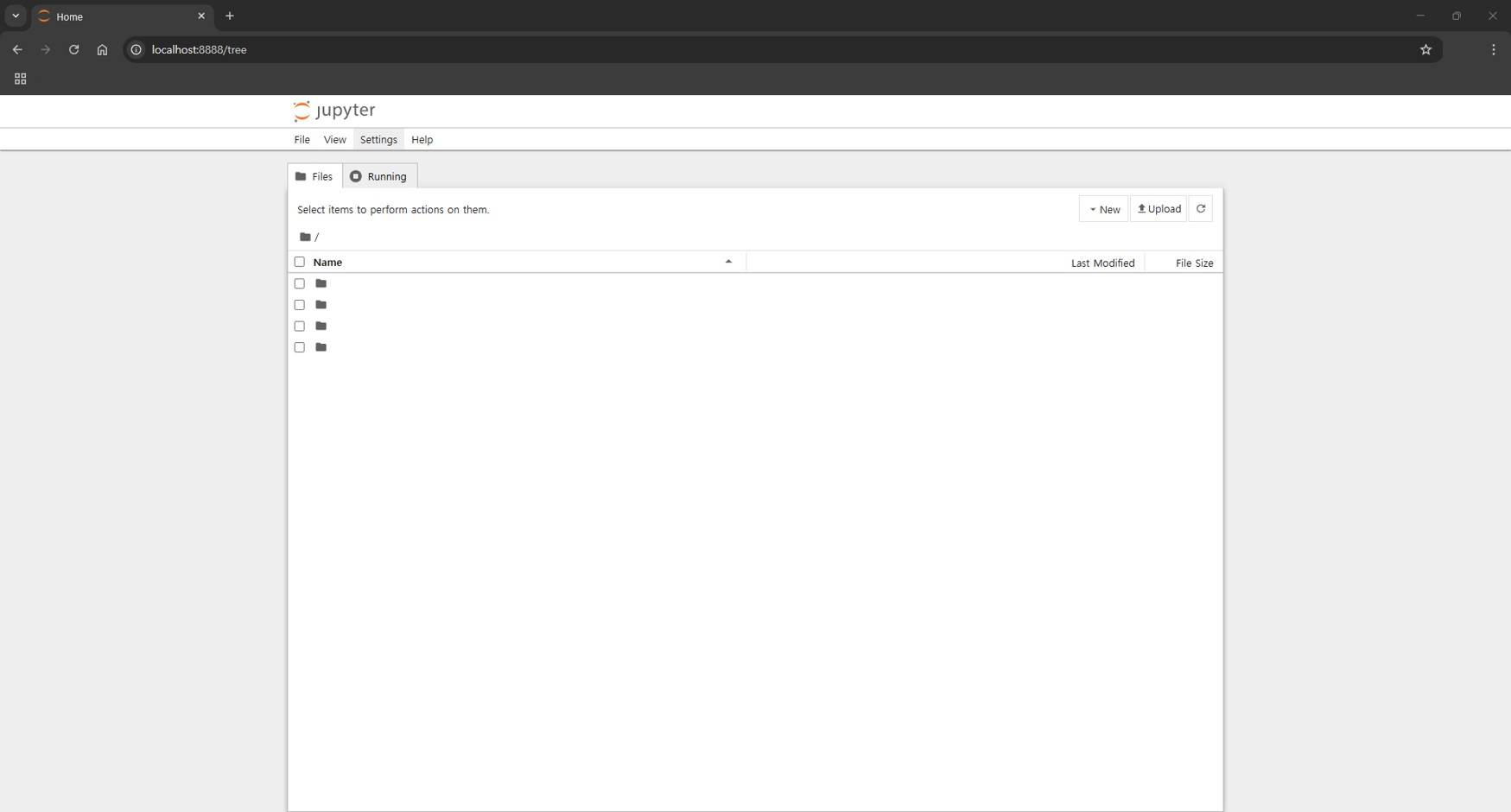Open Chrome three-dot menu
This screenshot has width=1511, height=812.
coord(1493,50)
